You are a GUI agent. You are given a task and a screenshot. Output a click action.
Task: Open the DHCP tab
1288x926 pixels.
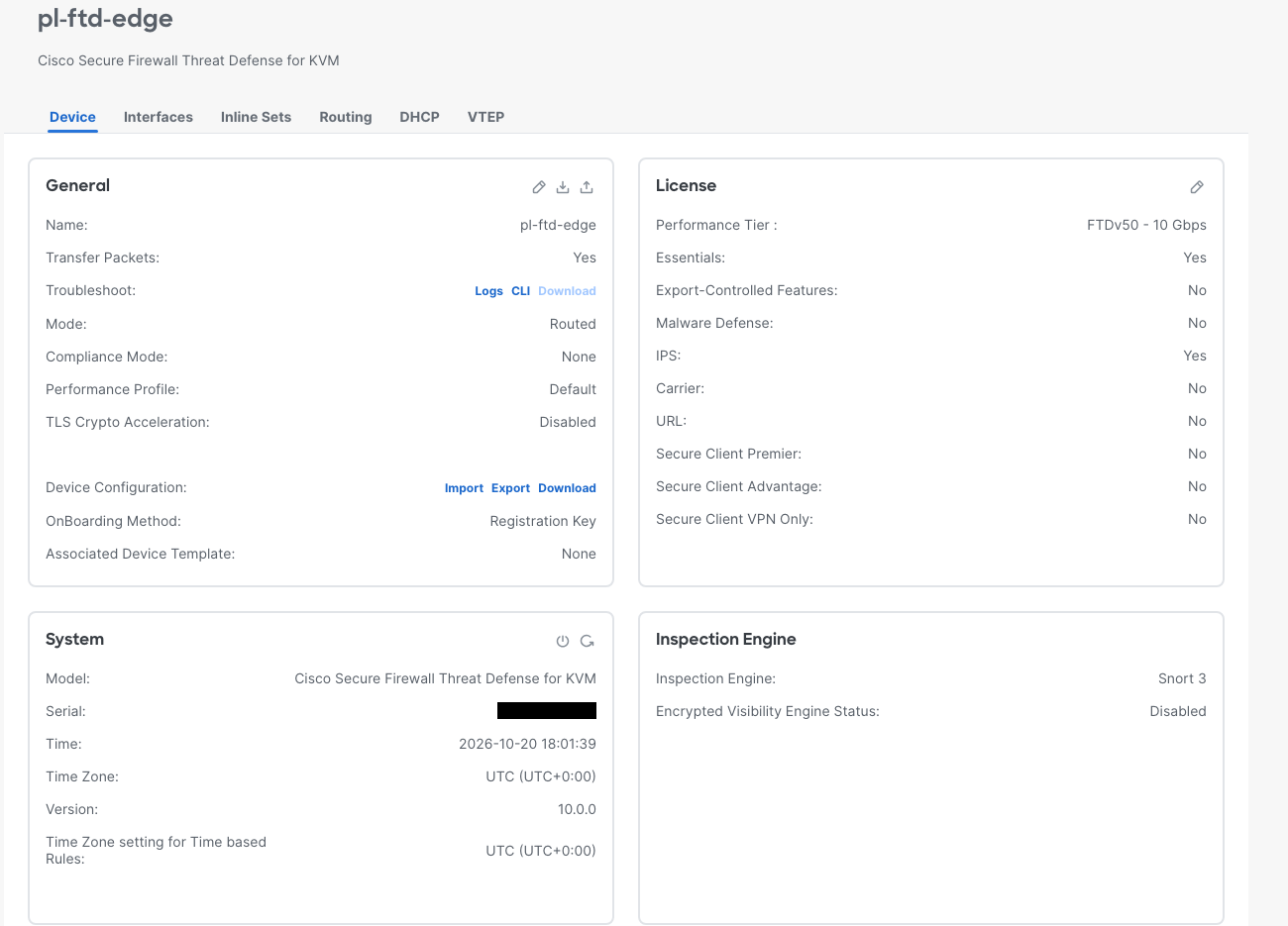click(x=419, y=117)
